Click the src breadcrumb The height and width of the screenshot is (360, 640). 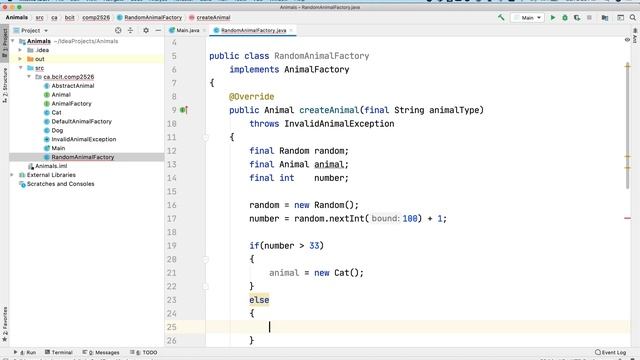[x=40, y=18]
